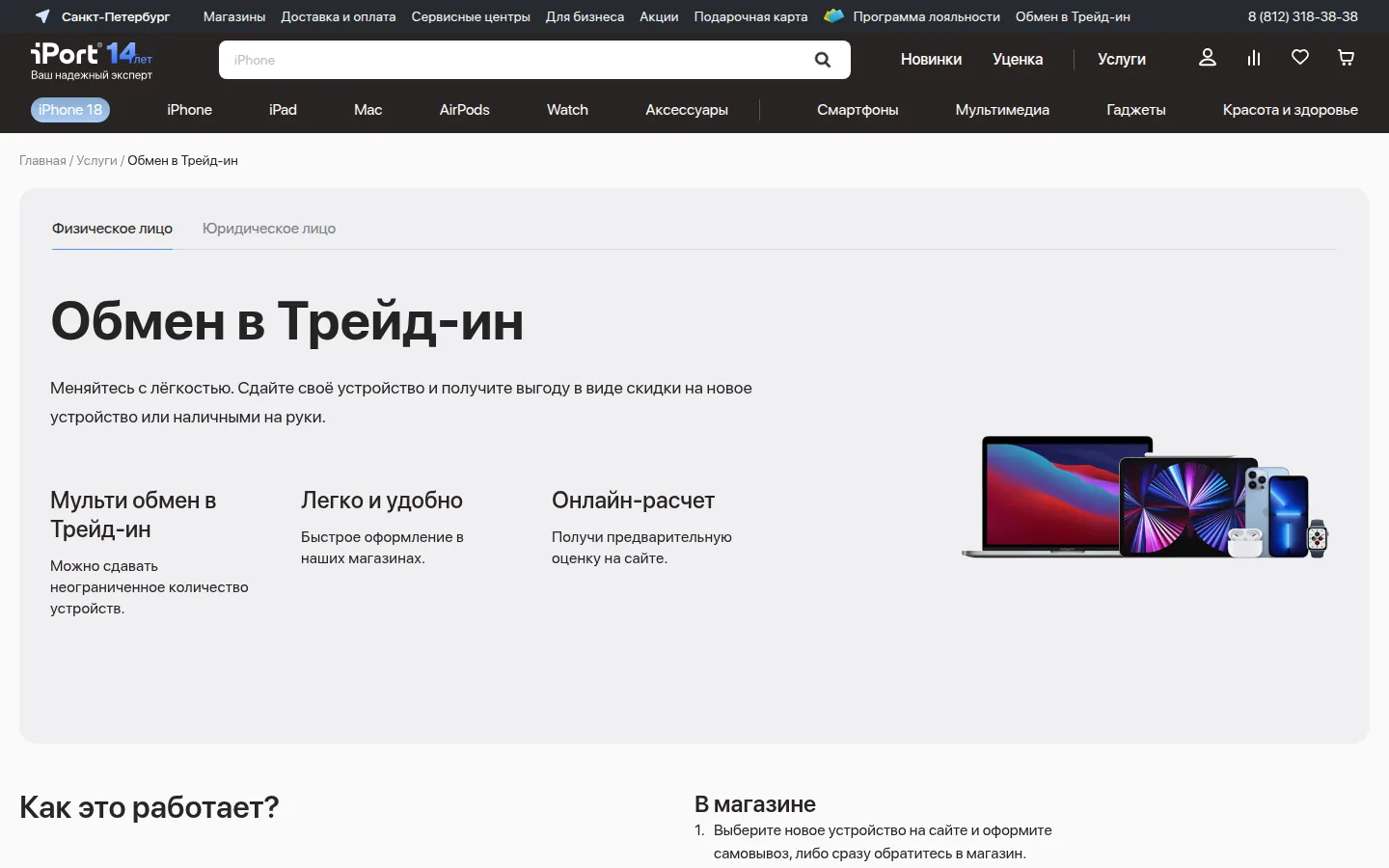Viewport: 1389px width, 868px height.
Task: Go to Услуги breadcrumb
Action: pos(96,160)
